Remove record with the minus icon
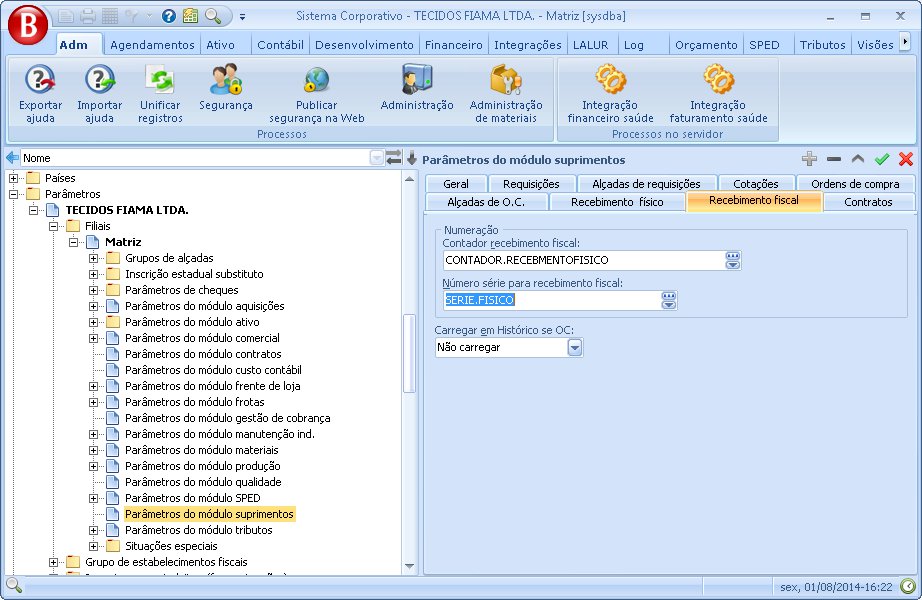The height and width of the screenshot is (600, 922). pyautogui.click(x=833, y=158)
